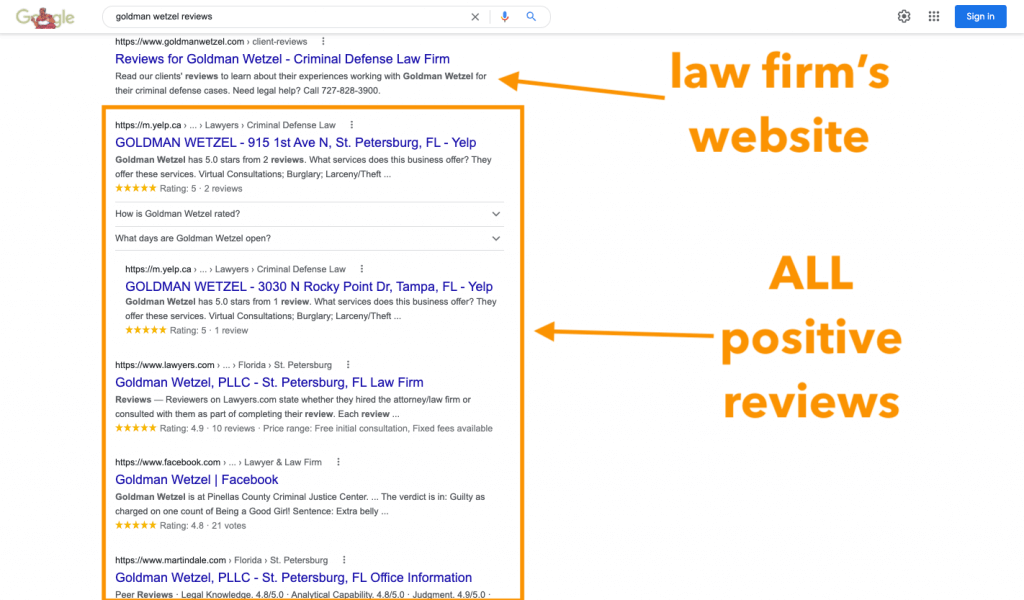Open 'Reviews for Goldman Wetzel - Criminal Defense Law Firm'

pyautogui.click(x=282, y=59)
